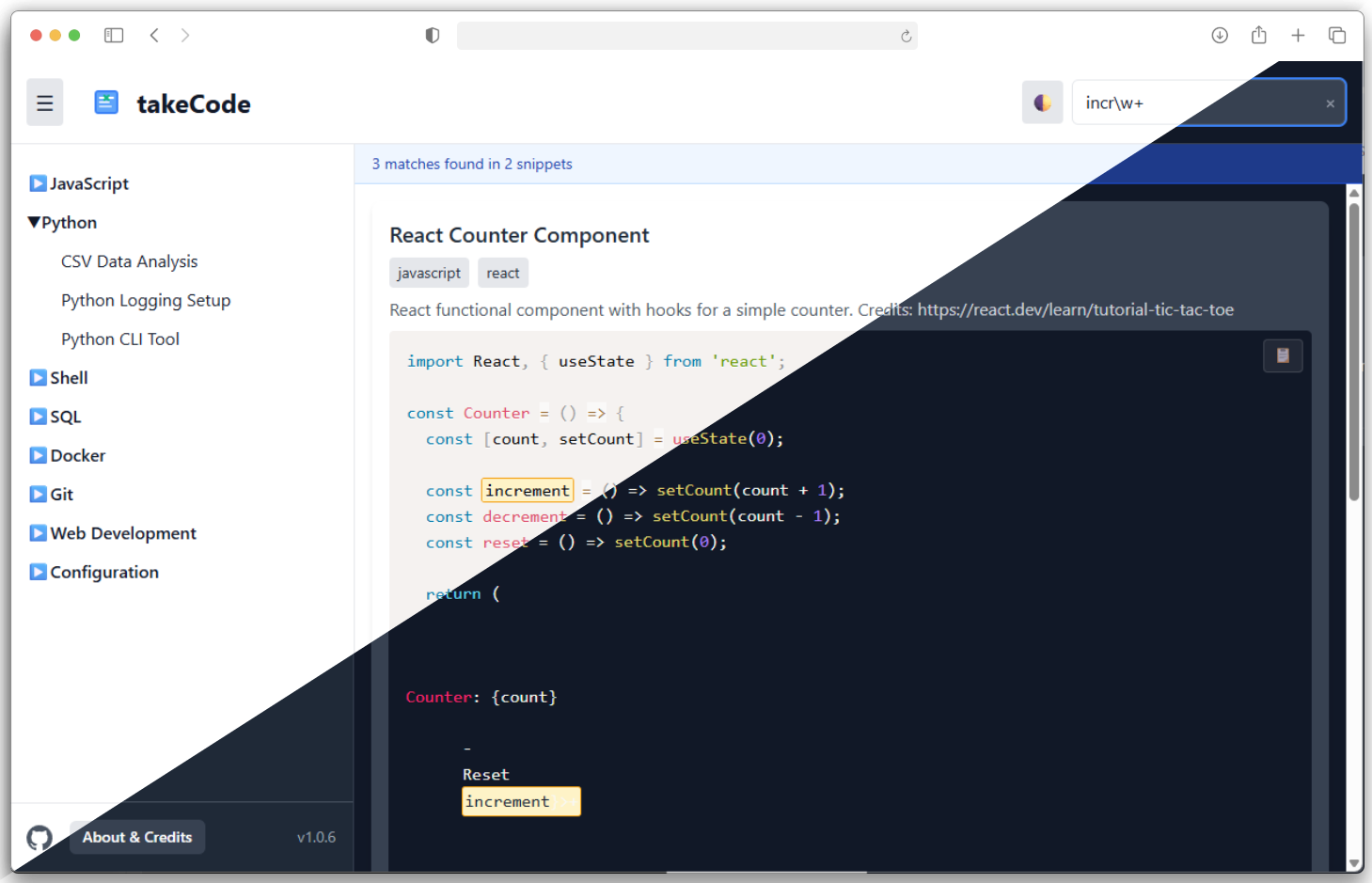
Task: Filter snippets by the react tag
Action: point(502,273)
